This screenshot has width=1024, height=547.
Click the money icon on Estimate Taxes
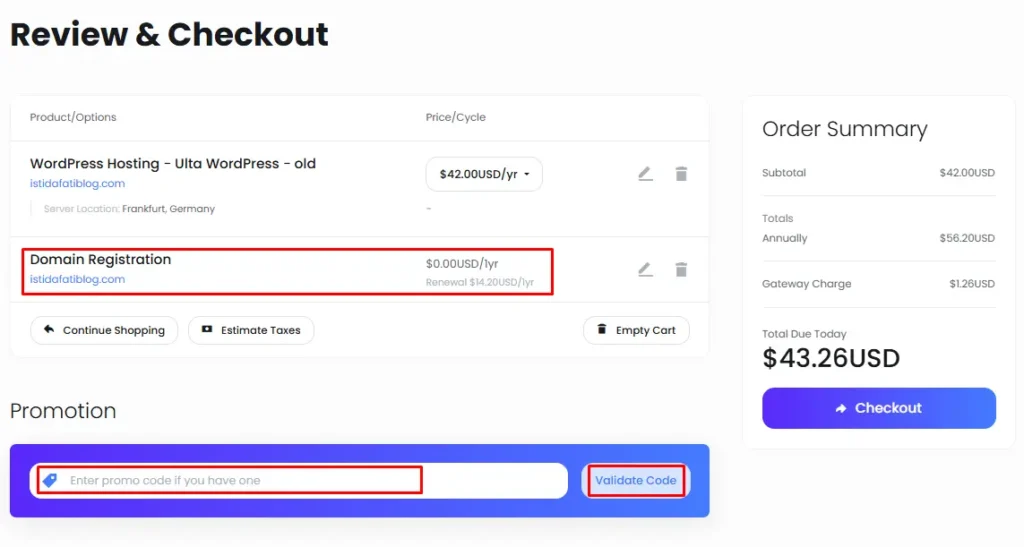click(x=207, y=329)
